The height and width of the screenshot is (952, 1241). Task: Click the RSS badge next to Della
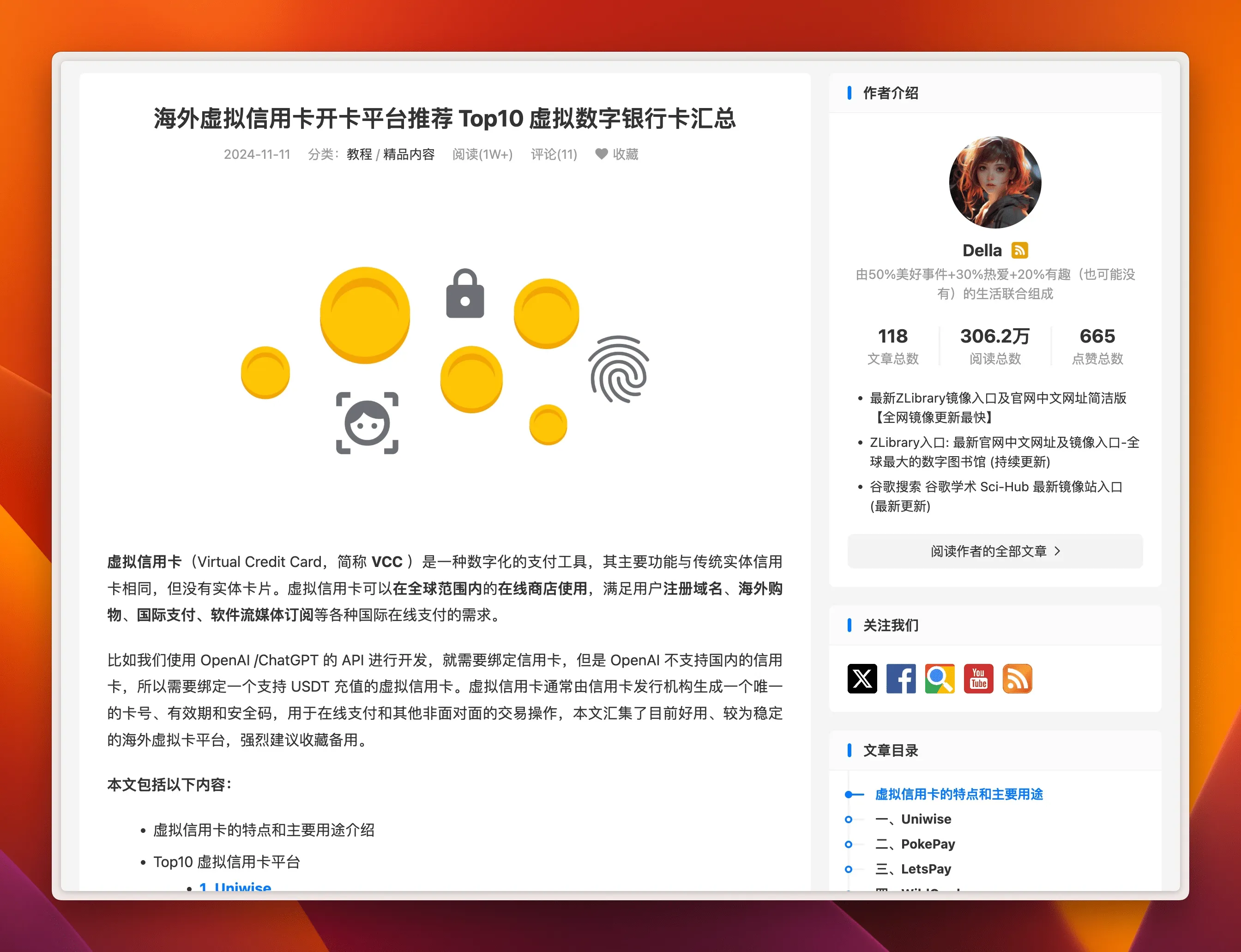pos(1019,250)
